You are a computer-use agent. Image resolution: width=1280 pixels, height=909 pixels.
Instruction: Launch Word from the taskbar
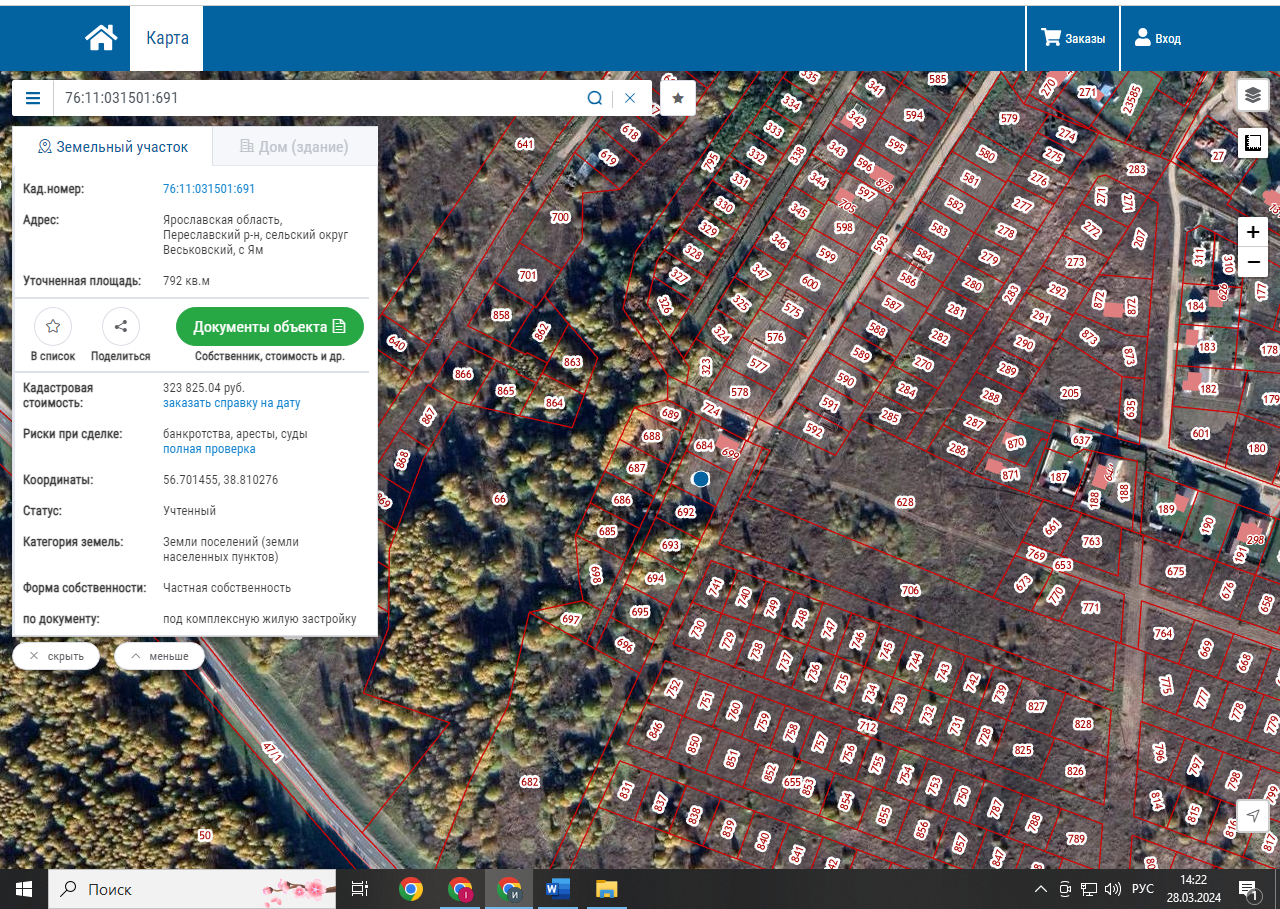tap(557, 888)
